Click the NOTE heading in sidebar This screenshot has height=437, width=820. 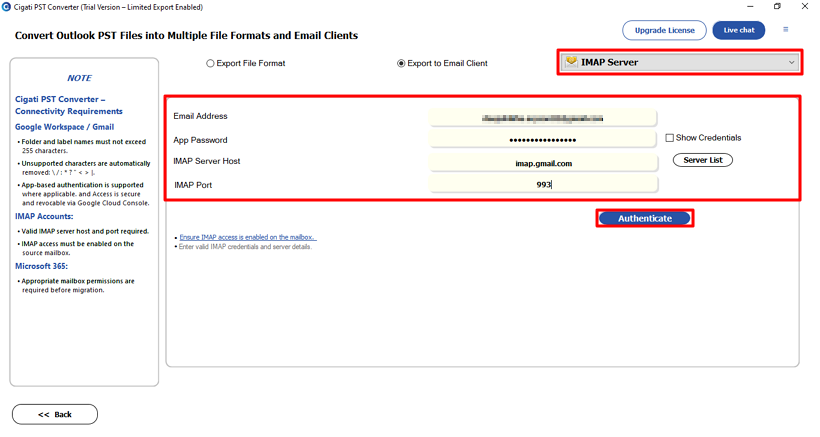coord(79,78)
